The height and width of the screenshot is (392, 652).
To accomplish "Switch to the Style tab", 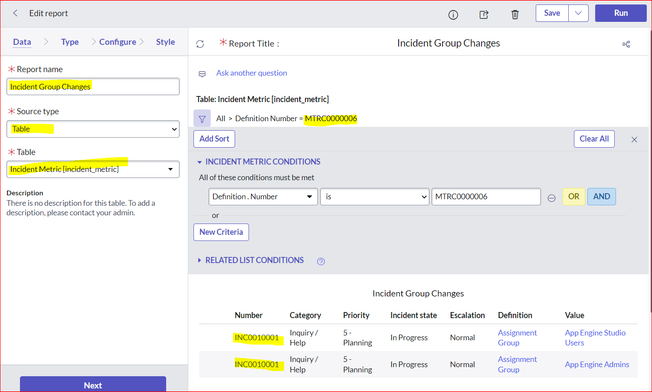I will [x=165, y=42].
